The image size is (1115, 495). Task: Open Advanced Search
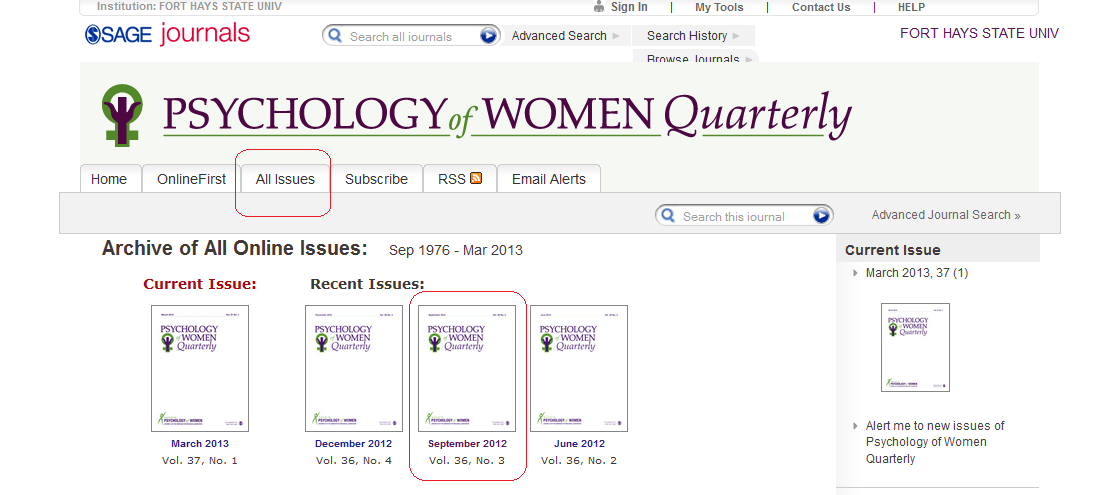[x=565, y=36]
